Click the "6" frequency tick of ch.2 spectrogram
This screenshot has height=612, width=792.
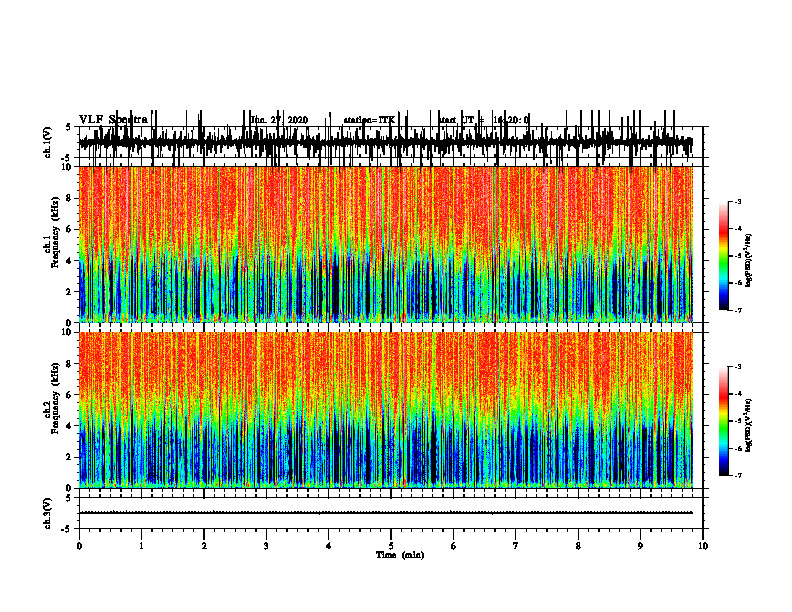point(70,395)
